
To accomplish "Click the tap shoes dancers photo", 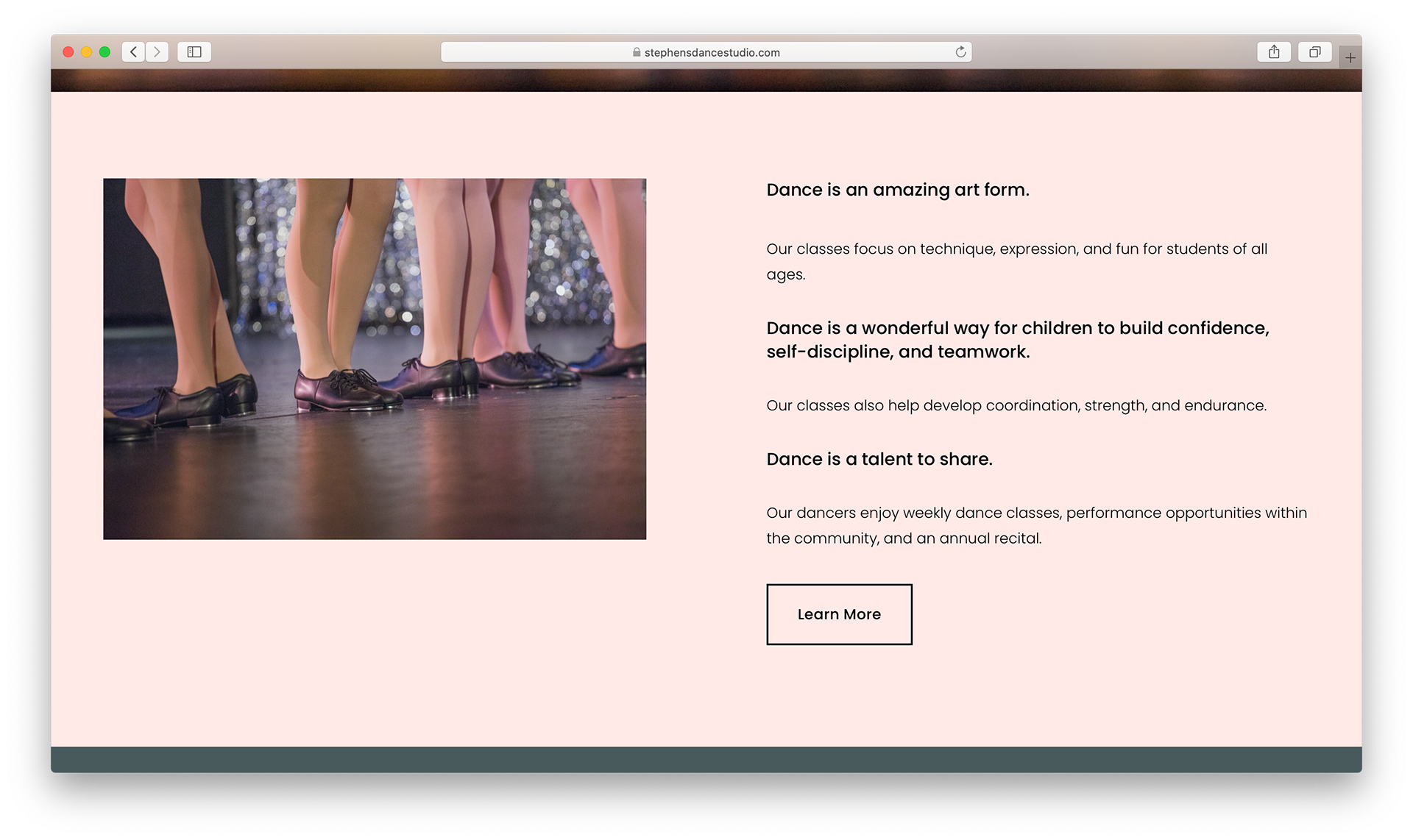I will 375,359.
